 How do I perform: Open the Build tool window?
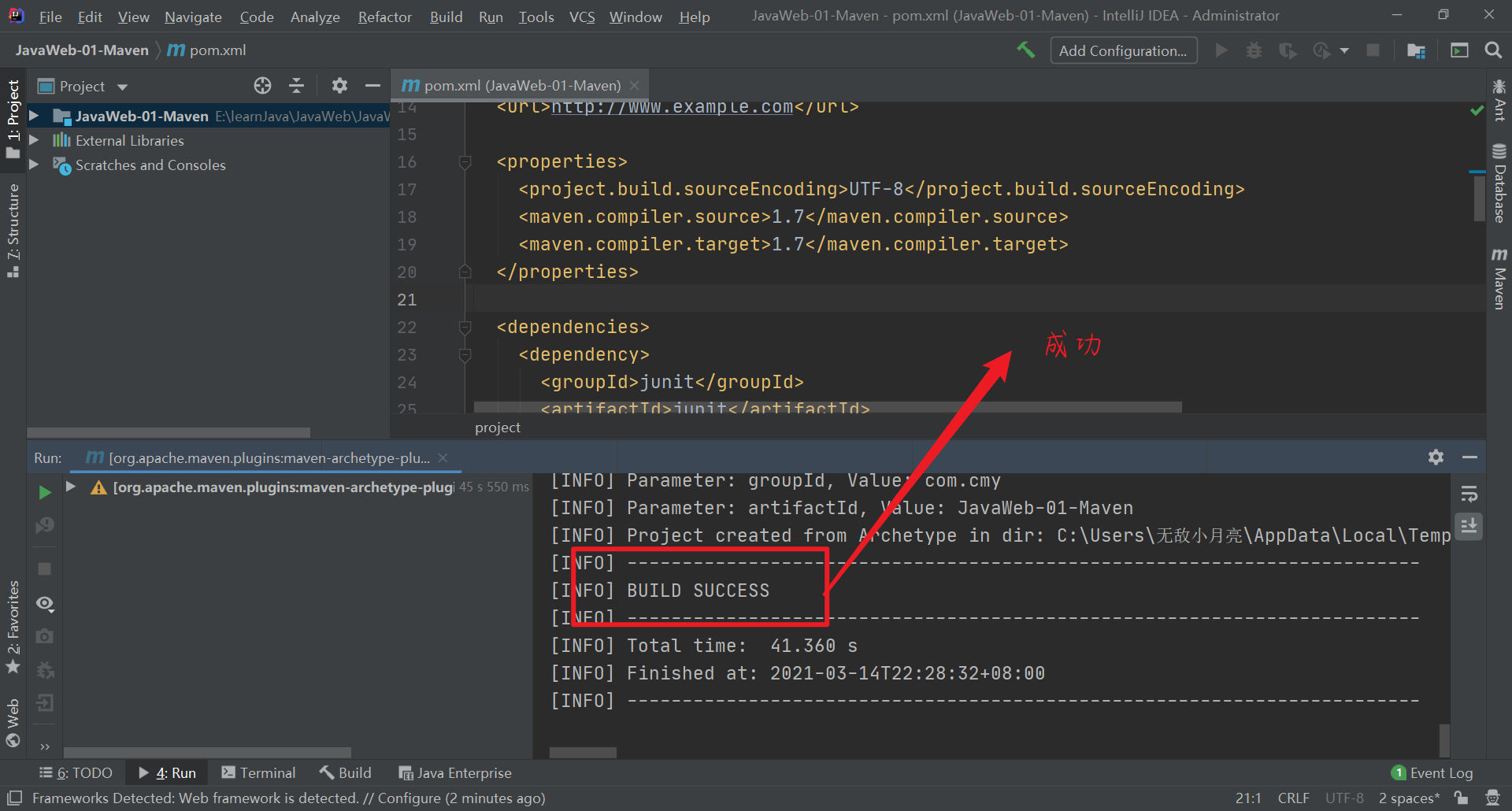(x=346, y=773)
